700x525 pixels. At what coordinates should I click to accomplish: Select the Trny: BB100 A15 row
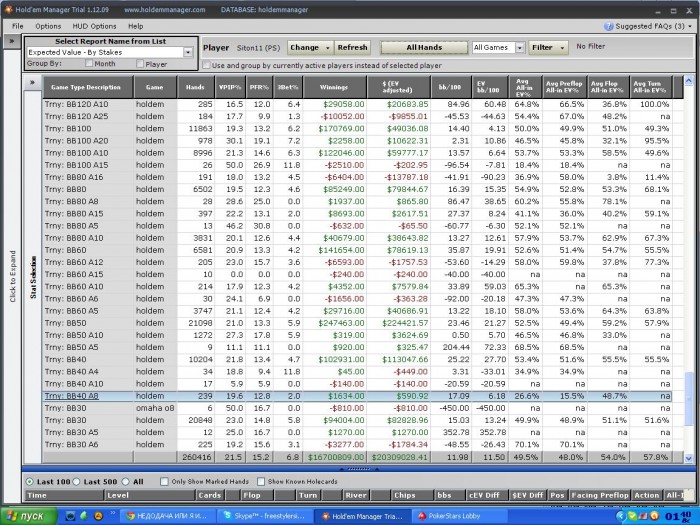click(357, 165)
